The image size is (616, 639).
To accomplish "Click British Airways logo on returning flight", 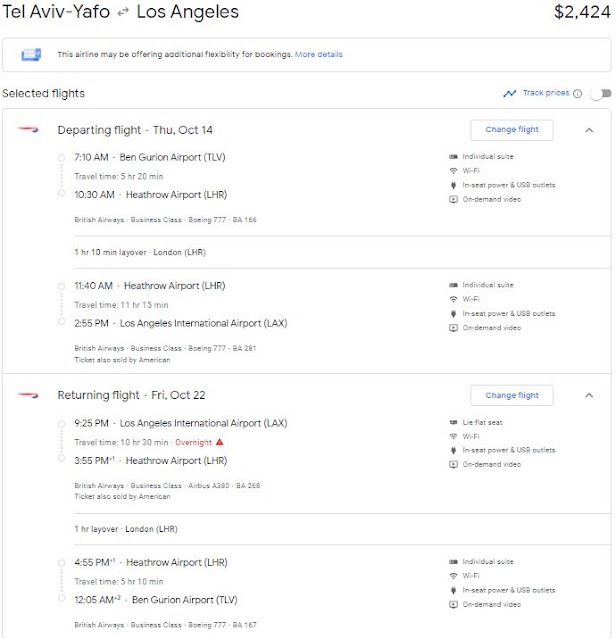I will [x=28, y=395].
